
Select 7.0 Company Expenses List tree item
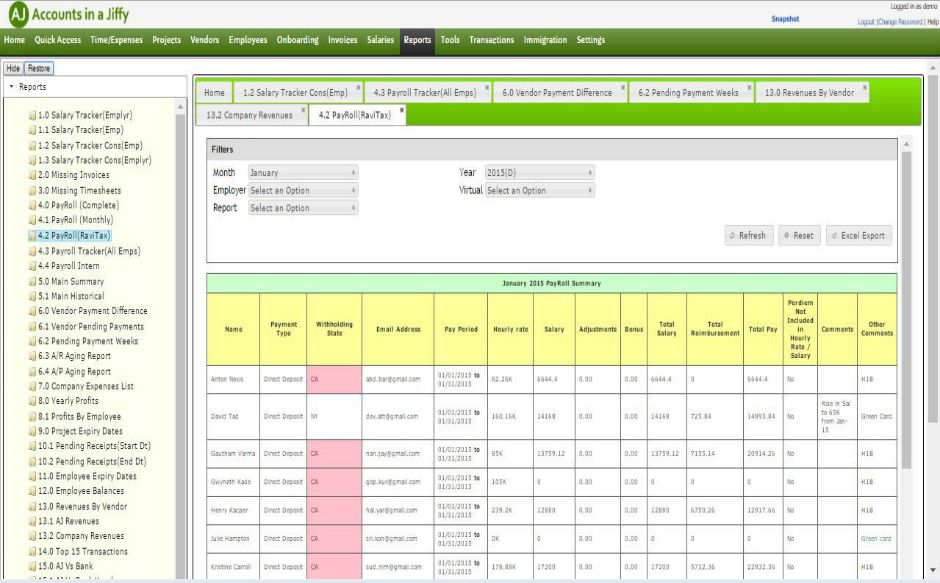(x=86, y=386)
